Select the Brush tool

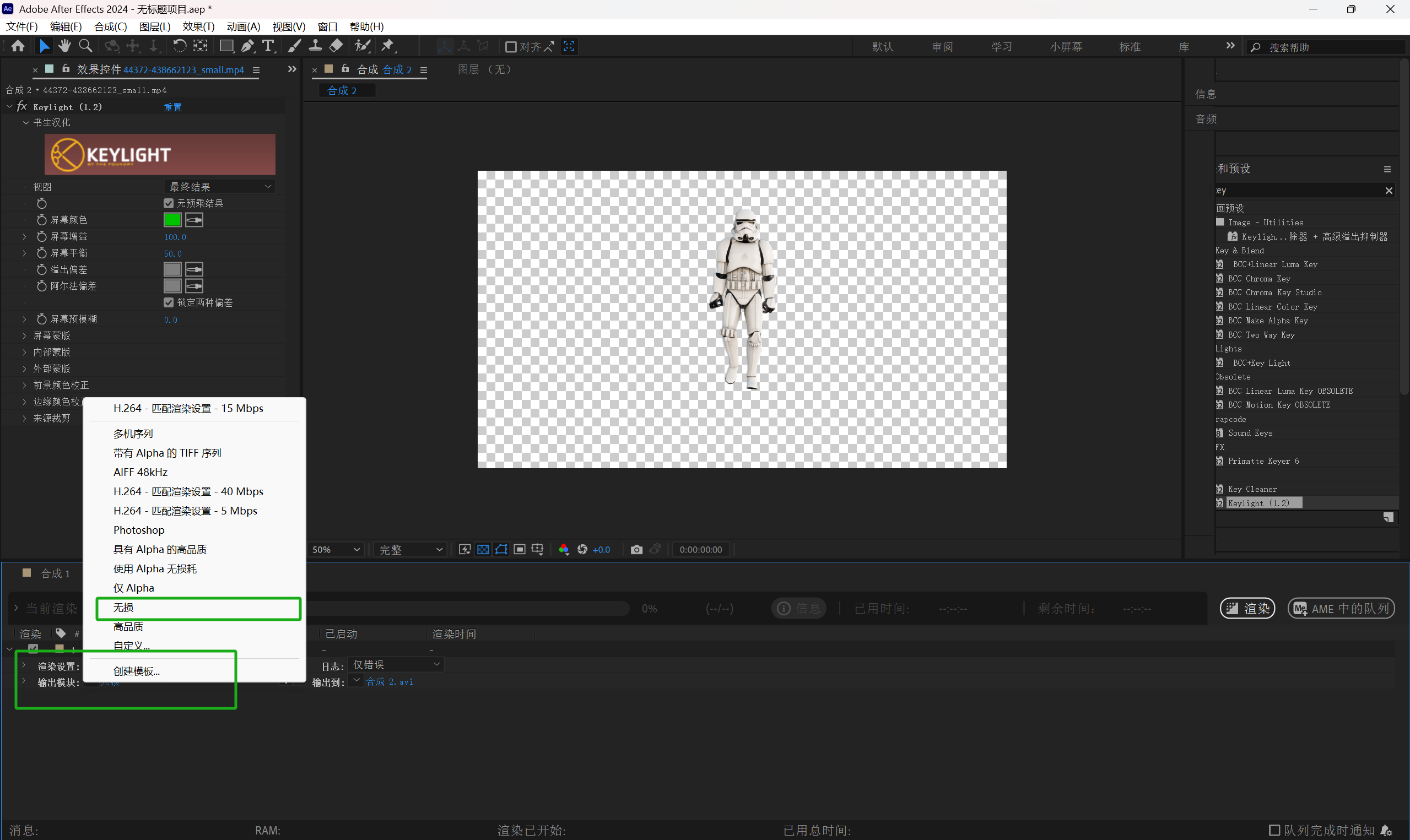294,46
